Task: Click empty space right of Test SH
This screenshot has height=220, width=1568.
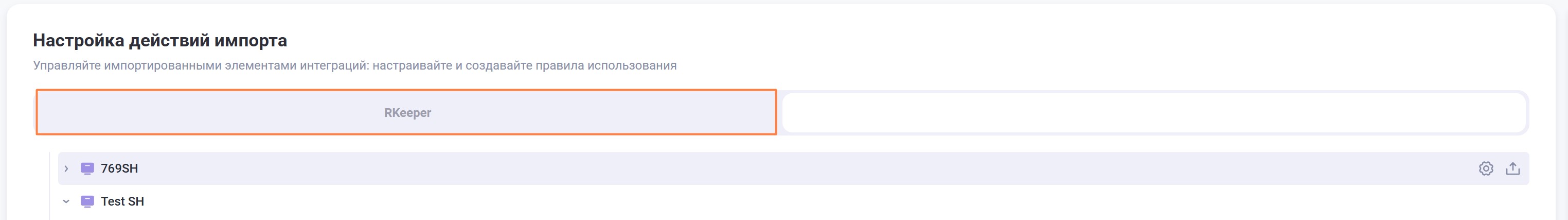Action: 791,201
